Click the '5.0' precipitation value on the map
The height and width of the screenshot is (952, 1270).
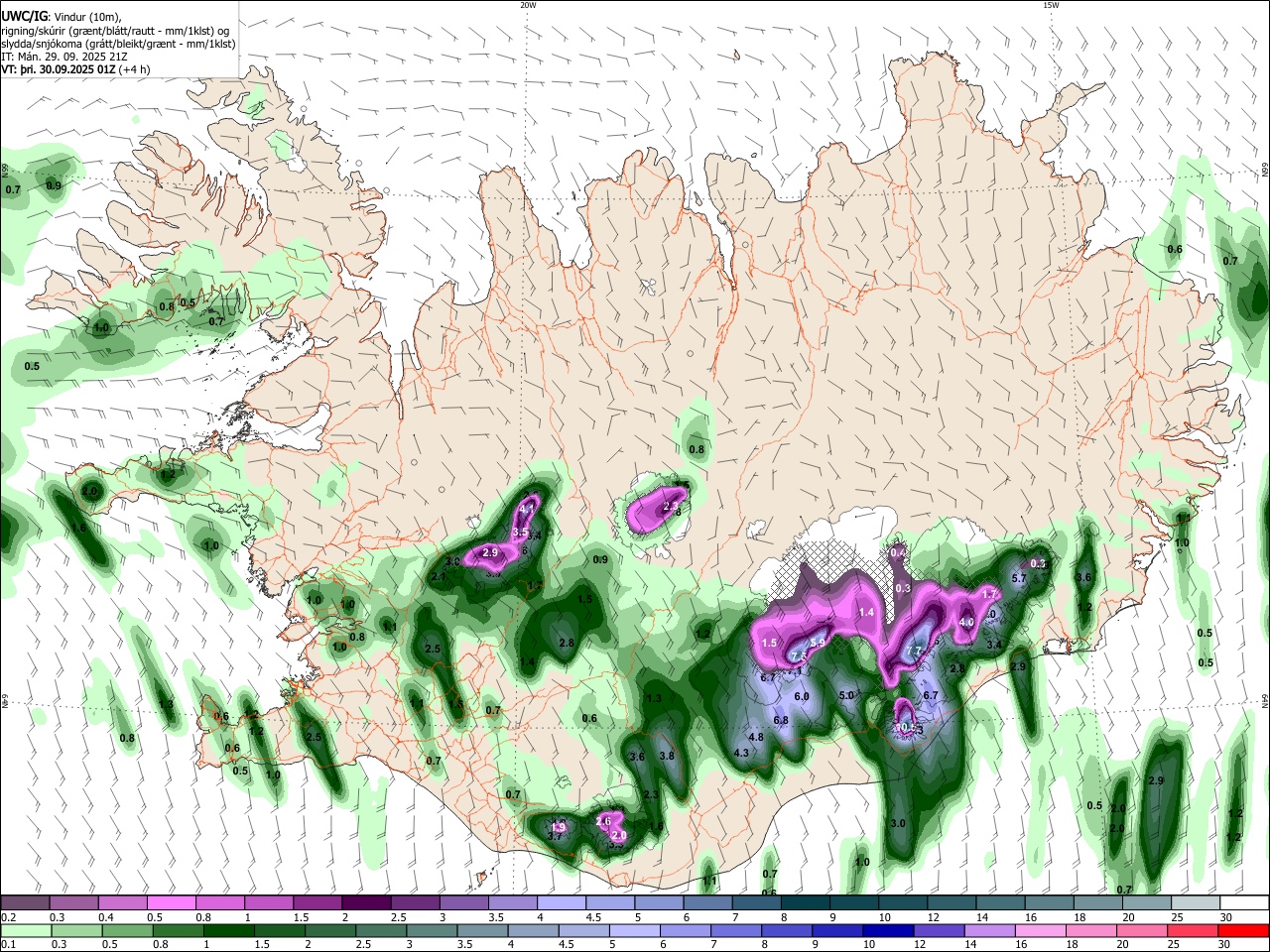846,695
